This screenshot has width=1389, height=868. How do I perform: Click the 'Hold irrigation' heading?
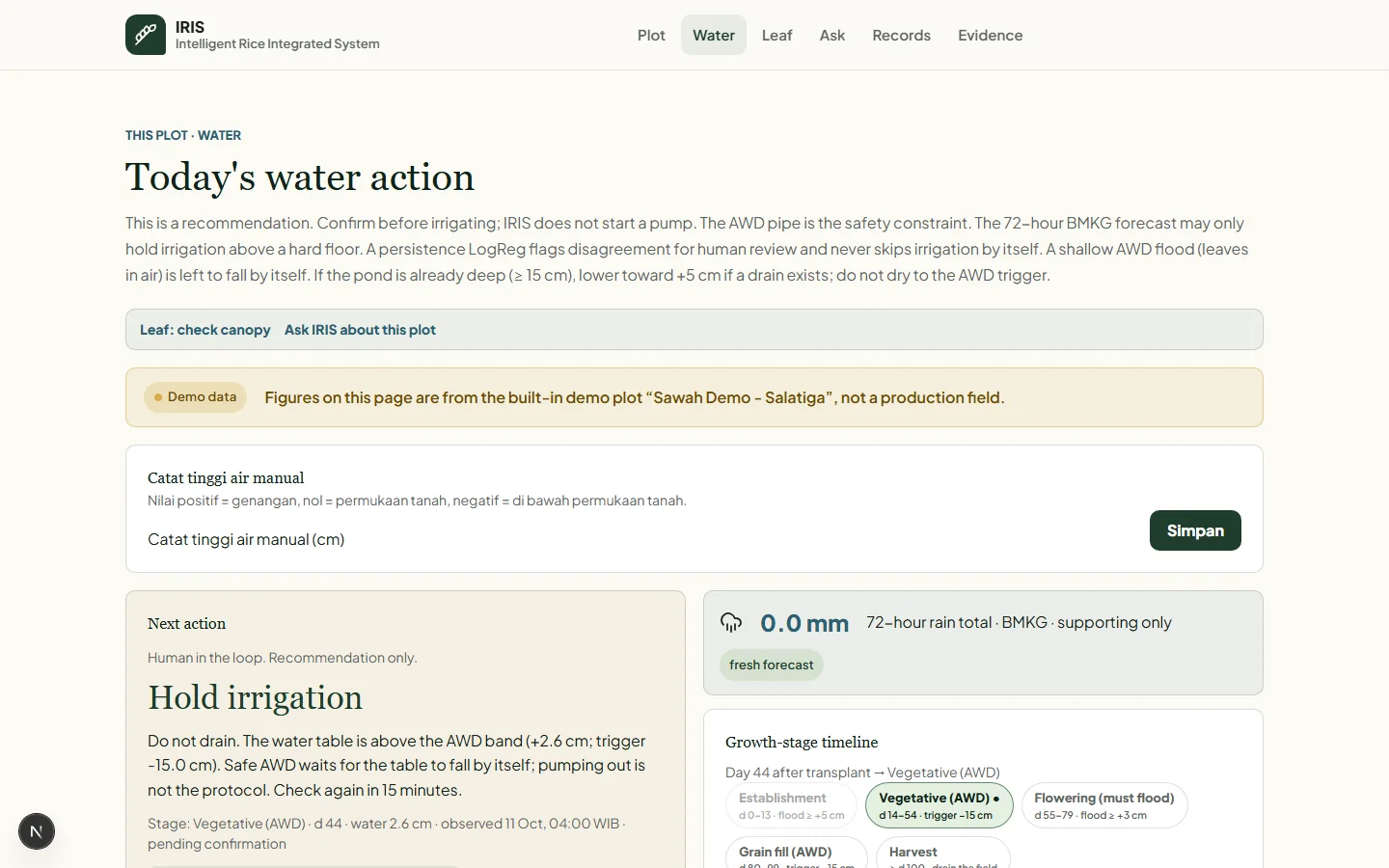(x=256, y=697)
